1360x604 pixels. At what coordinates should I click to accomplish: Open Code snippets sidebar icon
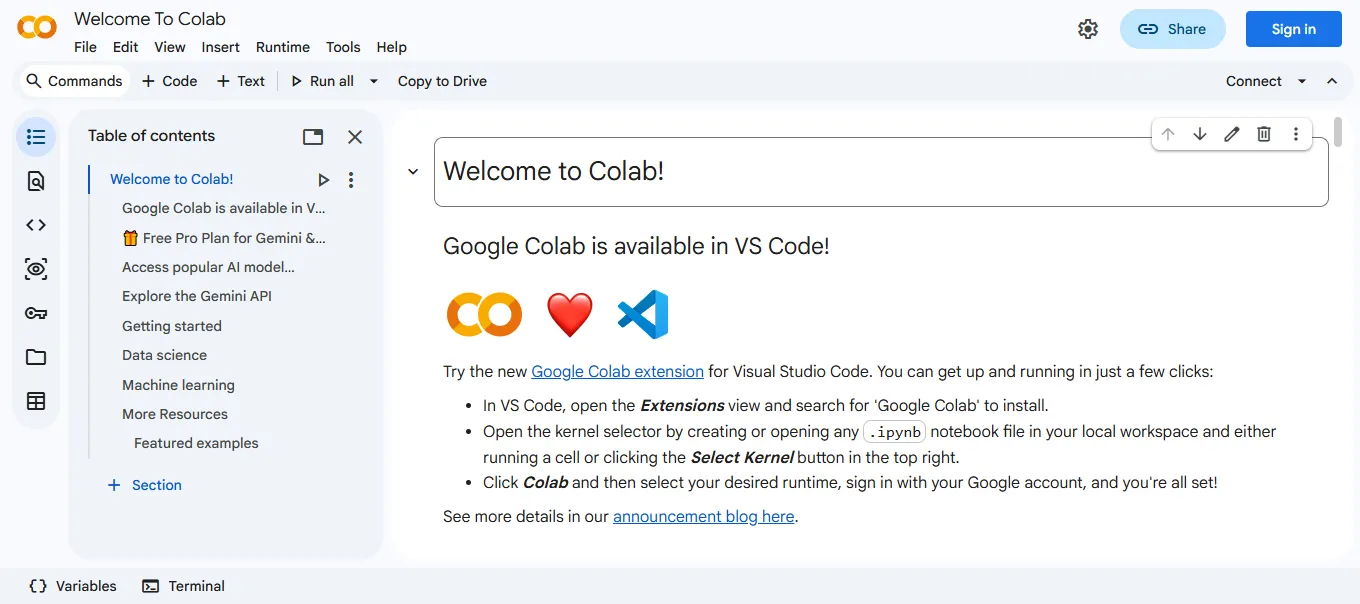tap(36, 225)
